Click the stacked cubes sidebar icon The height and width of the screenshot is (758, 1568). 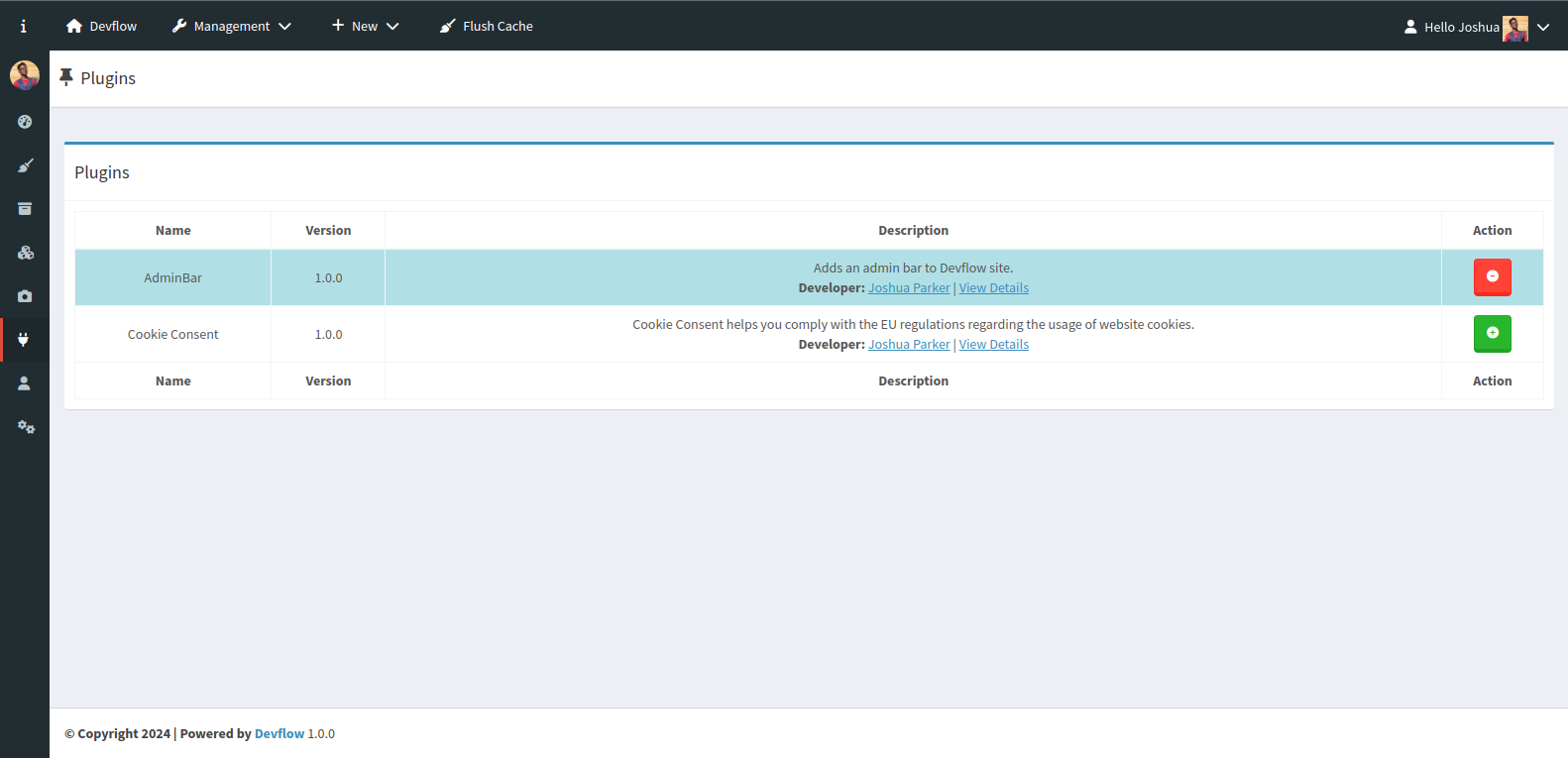click(25, 253)
